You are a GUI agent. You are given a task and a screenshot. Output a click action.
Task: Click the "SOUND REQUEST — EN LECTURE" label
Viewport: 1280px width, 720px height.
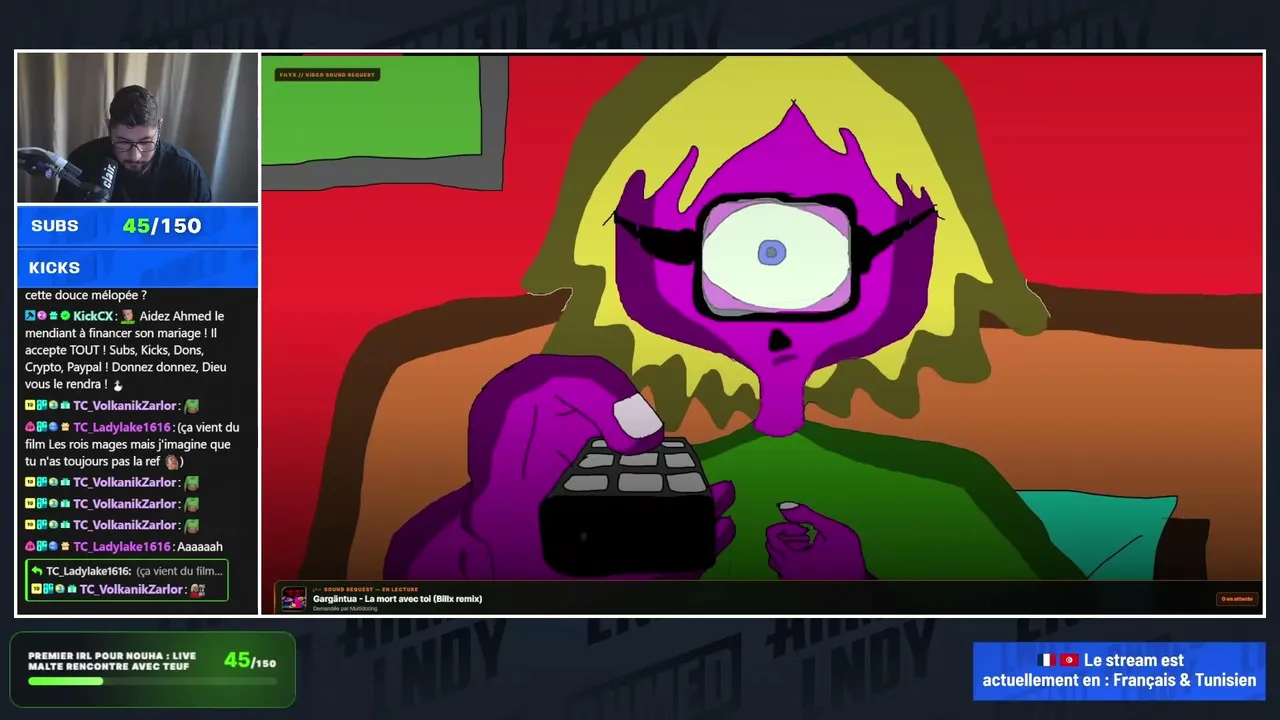(368, 589)
